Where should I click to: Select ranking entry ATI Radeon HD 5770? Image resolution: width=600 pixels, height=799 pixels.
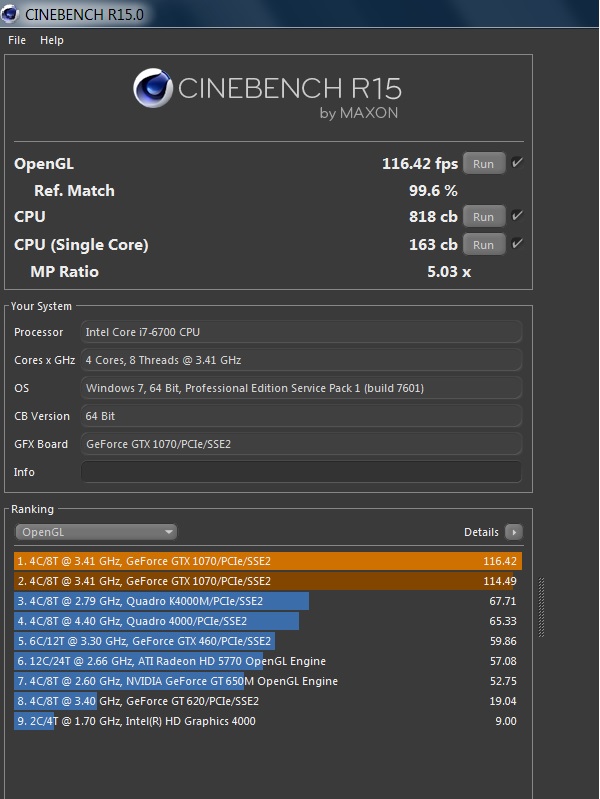pos(268,661)
